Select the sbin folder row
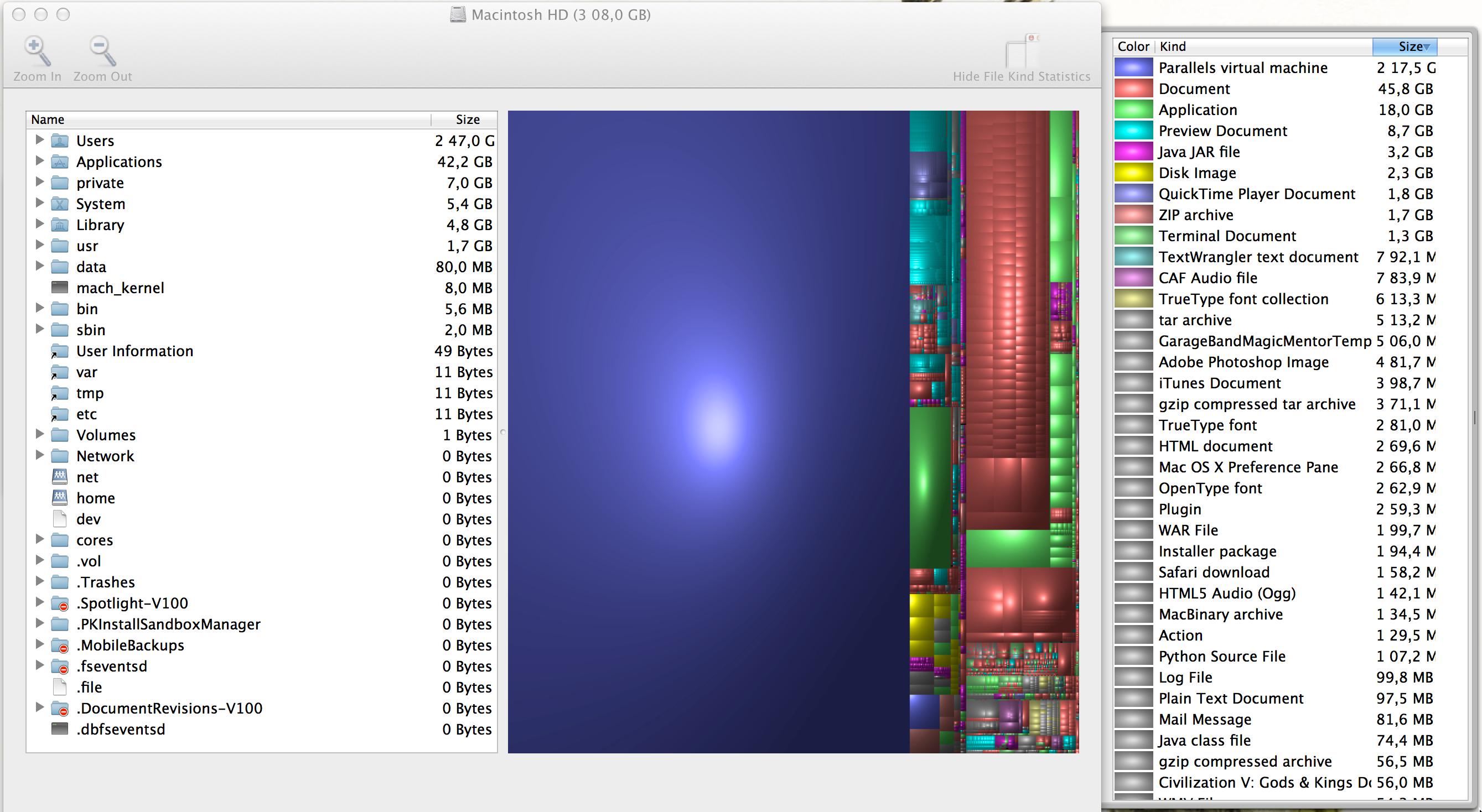This screenshot has height=812, width=1482. (x=262, y=330)
